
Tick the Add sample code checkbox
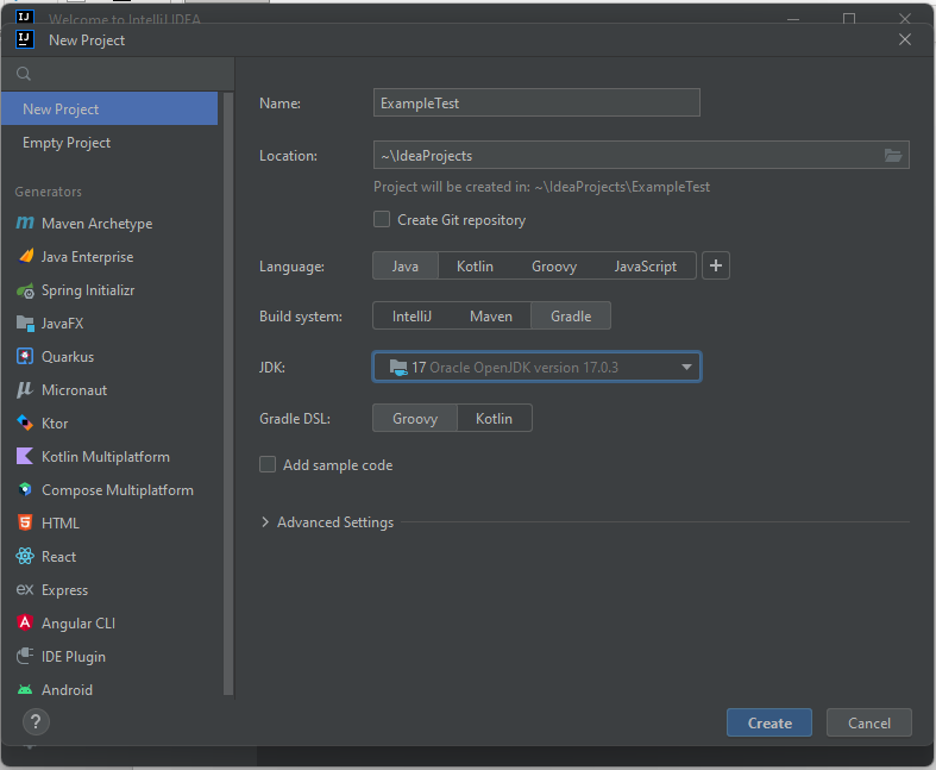point(267,464)
